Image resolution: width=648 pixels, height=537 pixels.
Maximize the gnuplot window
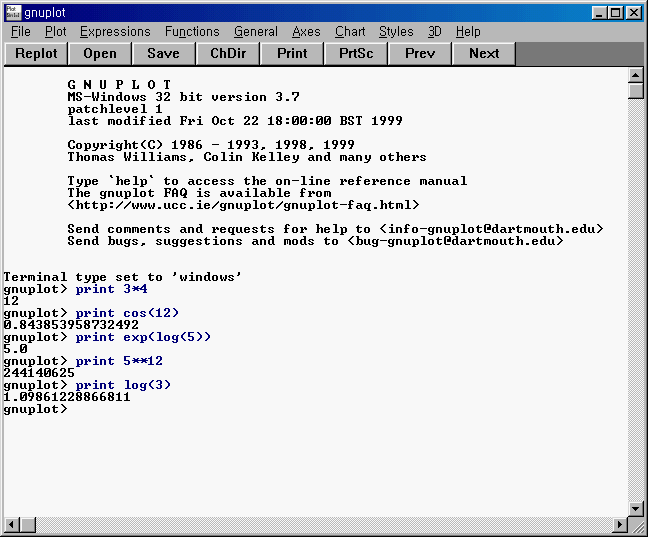click(x=615, y=13)
